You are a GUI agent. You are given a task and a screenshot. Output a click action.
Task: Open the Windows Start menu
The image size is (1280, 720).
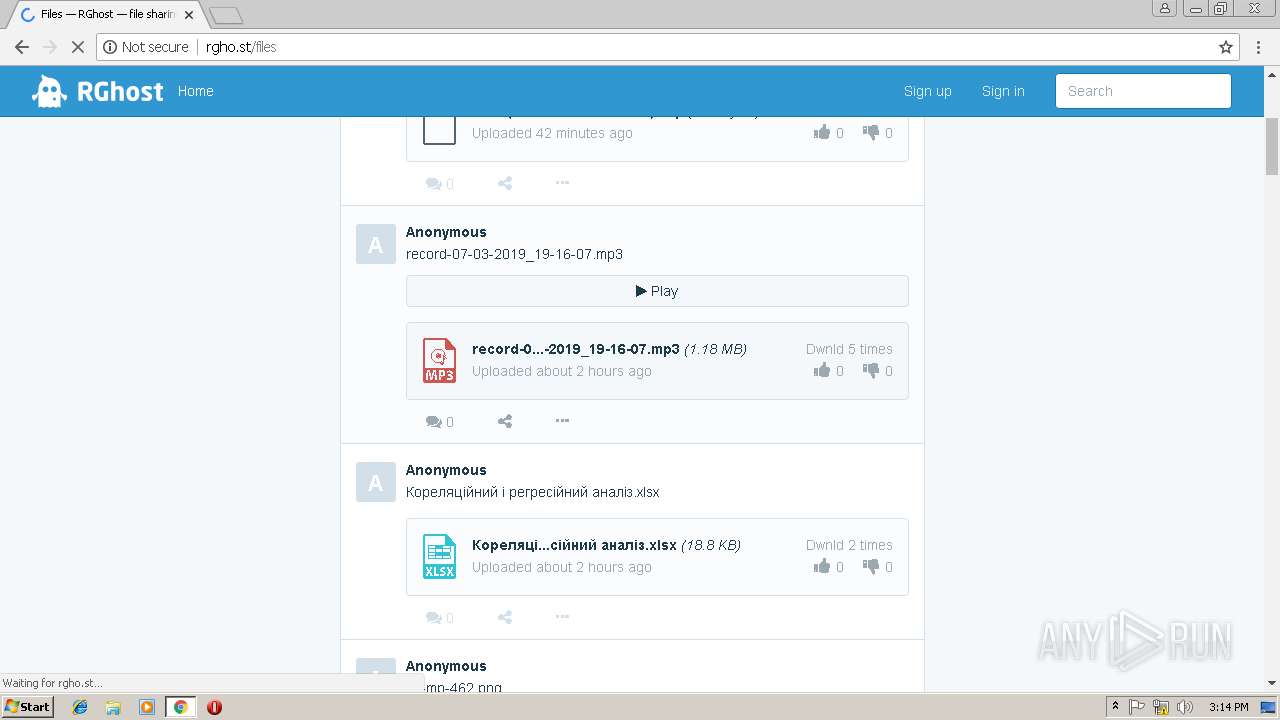click(x=28, y=706)
